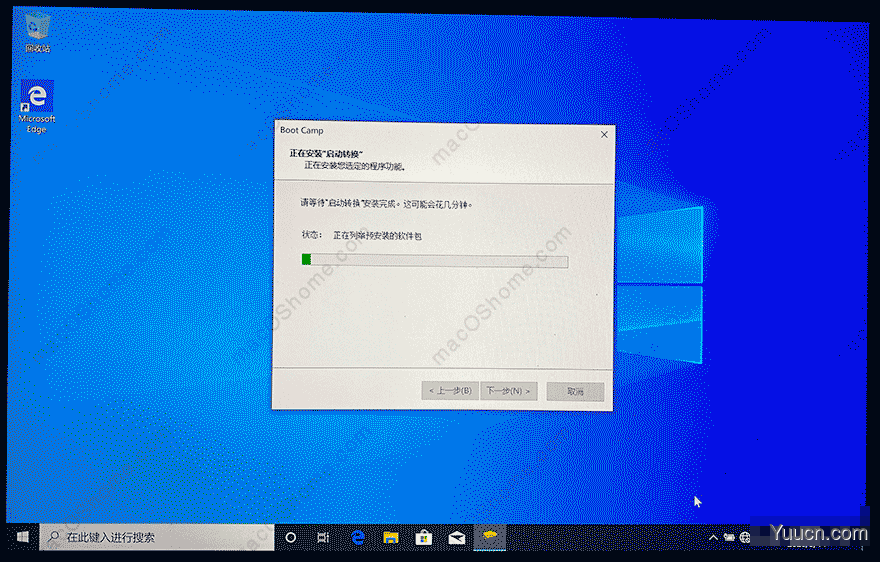The image size is (880, 562).
Task: Close the Boot Camp dialog
Action: coord(604,135)
